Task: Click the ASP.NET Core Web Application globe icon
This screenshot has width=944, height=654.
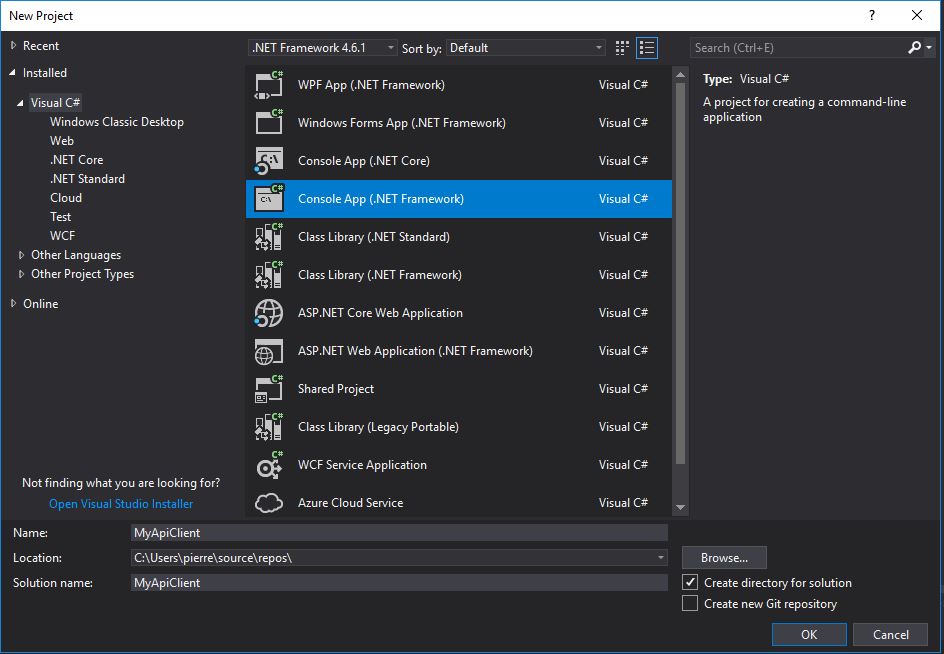Action: (x=269, y=313)
